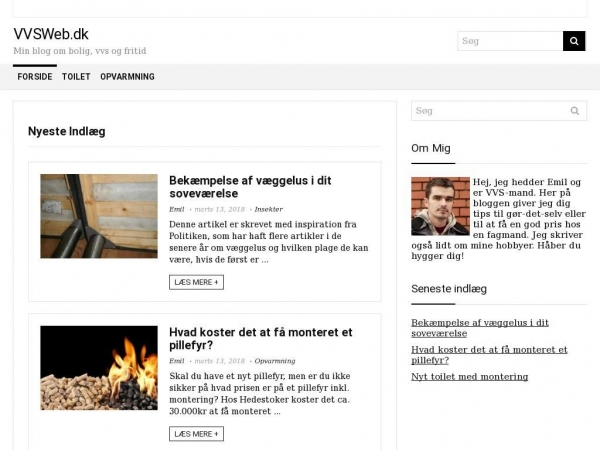
Task: Click the 'Hvad koster det' pillefyr heading
Action: tap(261, 339)
